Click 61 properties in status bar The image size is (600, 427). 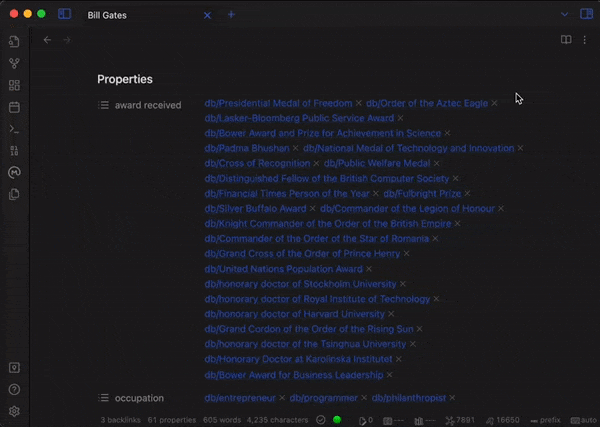coord(172,420)
